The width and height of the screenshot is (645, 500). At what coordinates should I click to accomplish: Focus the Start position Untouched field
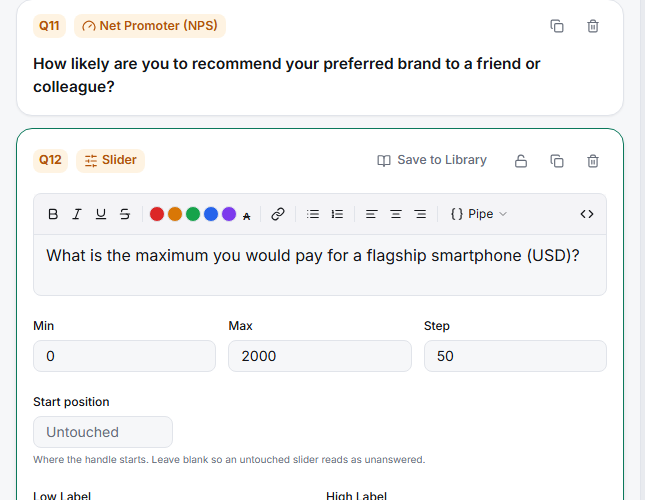[x=103, y=432]
